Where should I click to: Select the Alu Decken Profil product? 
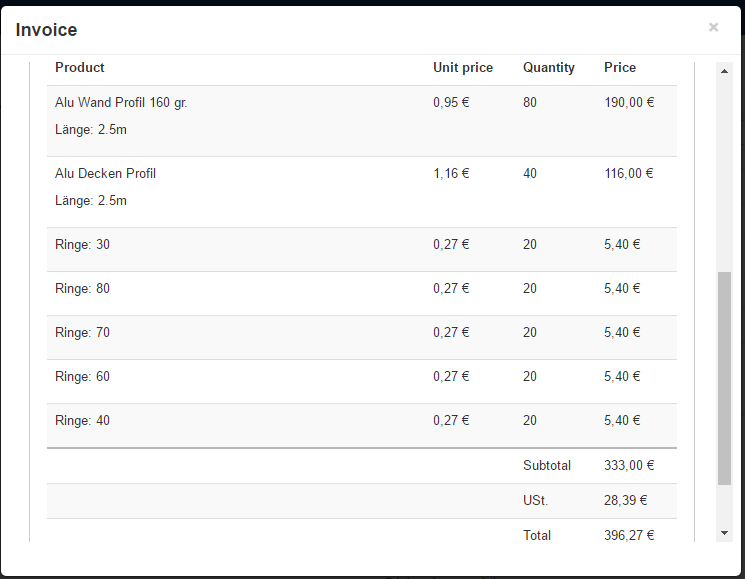106,173
